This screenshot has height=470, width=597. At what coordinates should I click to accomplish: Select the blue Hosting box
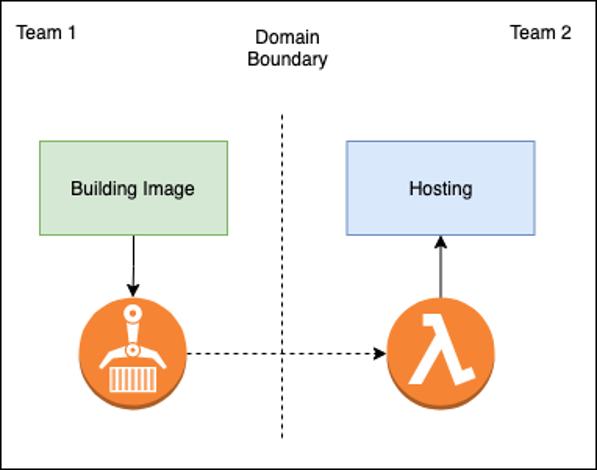[x=441, y=188]
